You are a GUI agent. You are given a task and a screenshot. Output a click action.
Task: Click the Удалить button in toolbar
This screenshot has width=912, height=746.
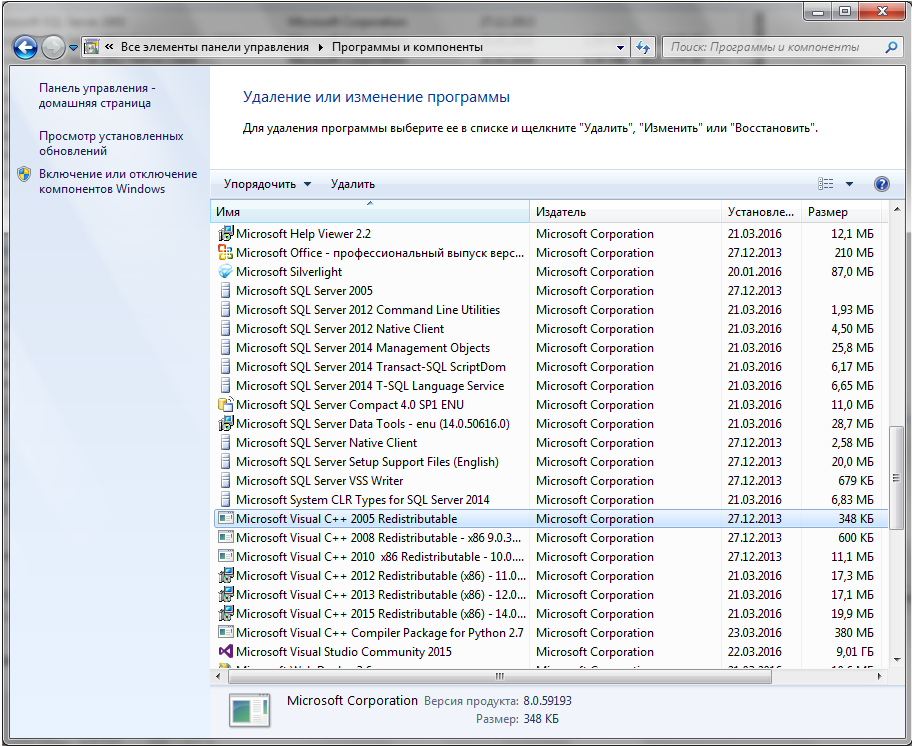(x=353, y=184)
